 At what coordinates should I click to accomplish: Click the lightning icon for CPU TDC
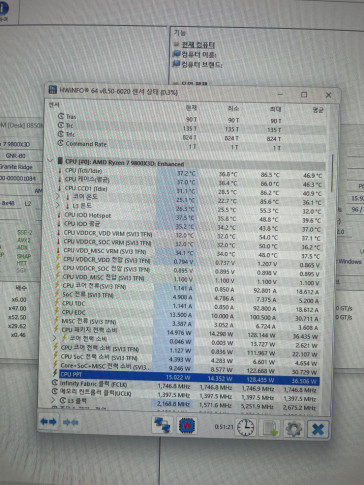(57, 303)
